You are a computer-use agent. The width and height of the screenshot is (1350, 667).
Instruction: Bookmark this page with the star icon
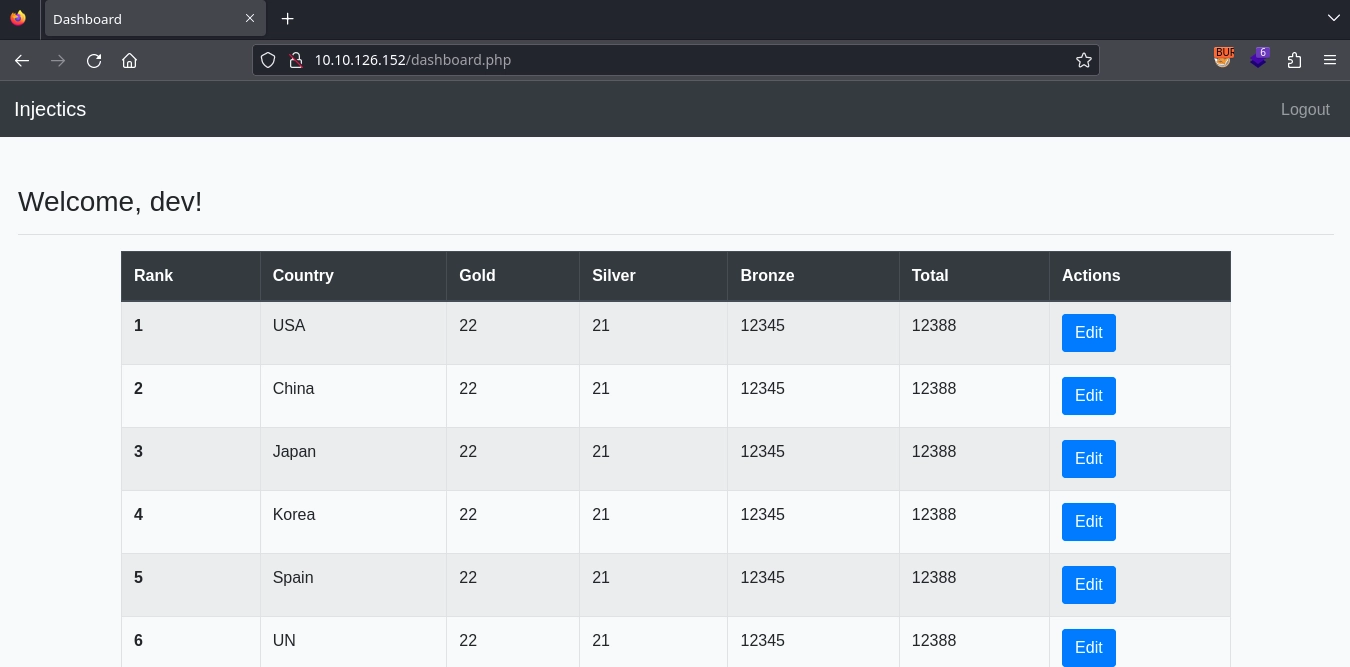click(1083, 60)
